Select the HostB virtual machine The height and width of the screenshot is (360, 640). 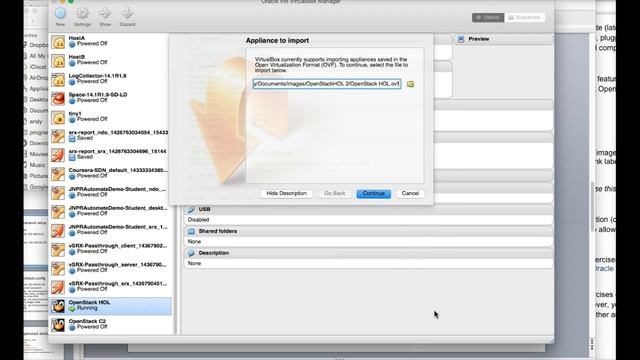(110, 61)
